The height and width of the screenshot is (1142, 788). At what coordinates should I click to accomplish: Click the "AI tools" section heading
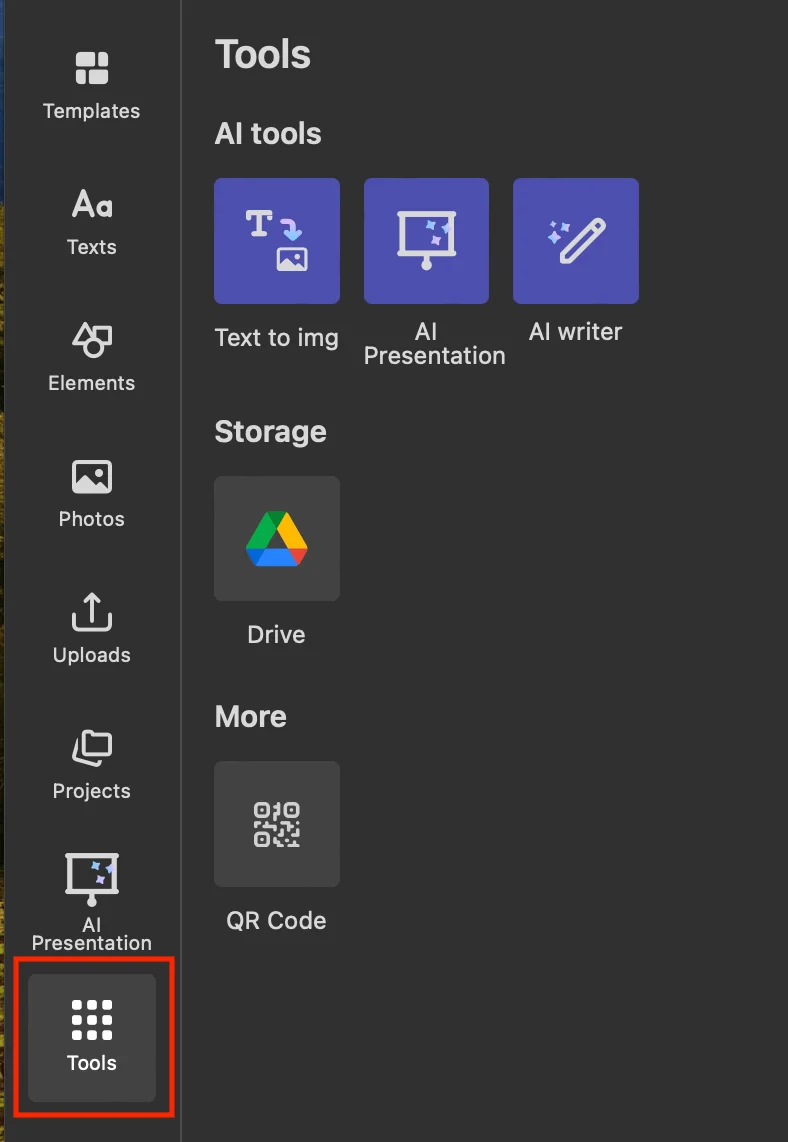point(268,134)
